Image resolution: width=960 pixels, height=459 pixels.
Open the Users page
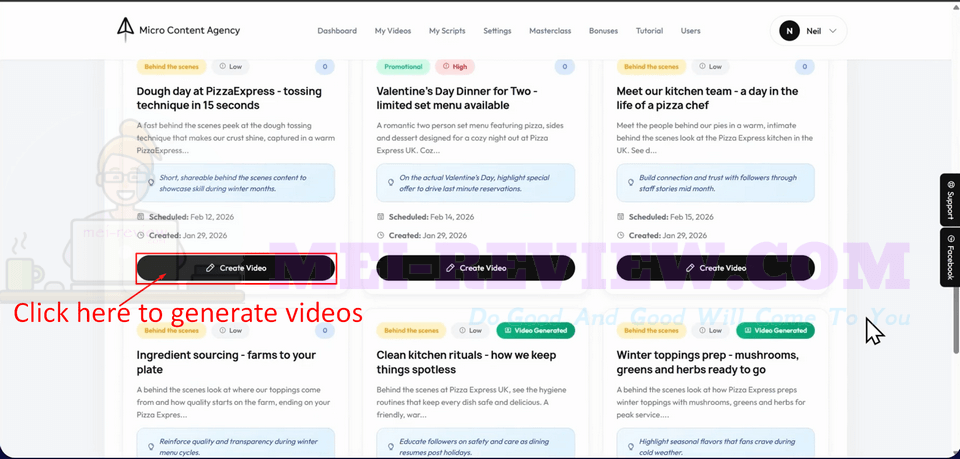[x=691, y=31]
